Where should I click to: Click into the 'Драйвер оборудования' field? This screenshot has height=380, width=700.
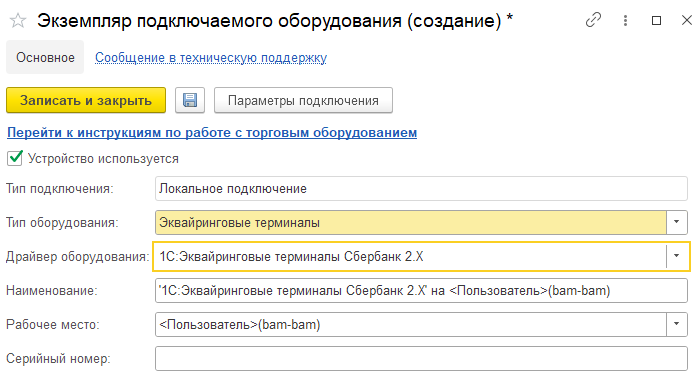click(410, 256)
